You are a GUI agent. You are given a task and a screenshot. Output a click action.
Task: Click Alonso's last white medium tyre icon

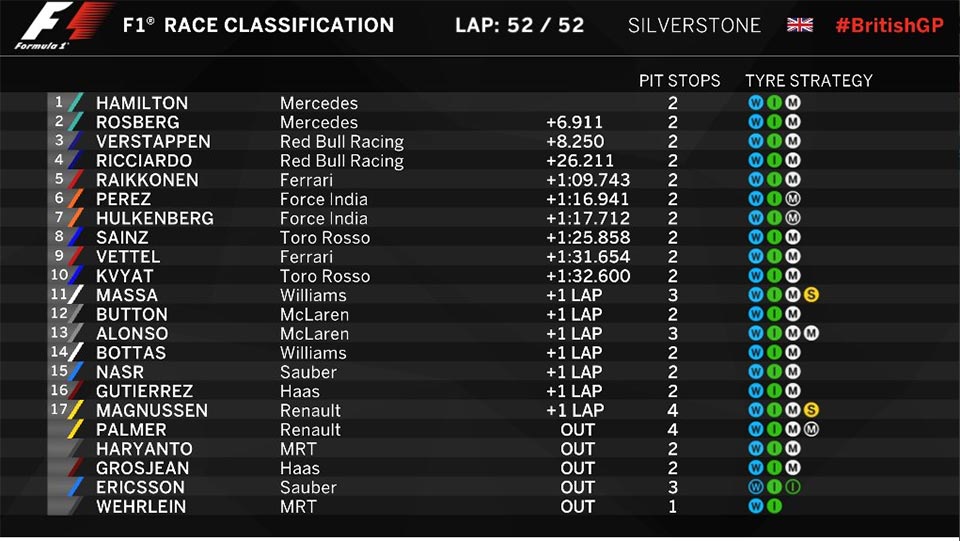pos(811,334)
